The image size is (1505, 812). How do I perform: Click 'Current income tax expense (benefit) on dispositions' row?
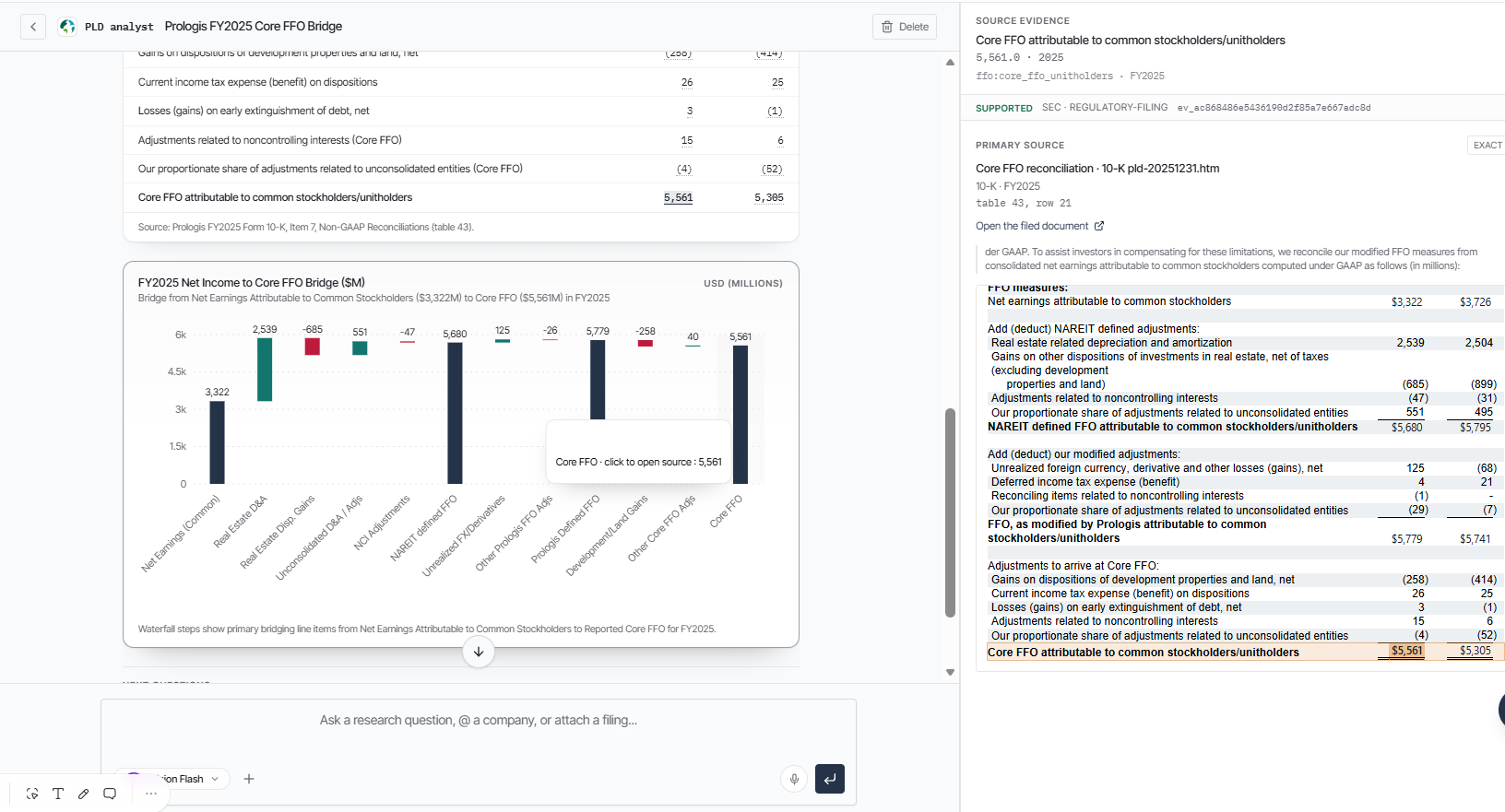[x=460, y=82]
